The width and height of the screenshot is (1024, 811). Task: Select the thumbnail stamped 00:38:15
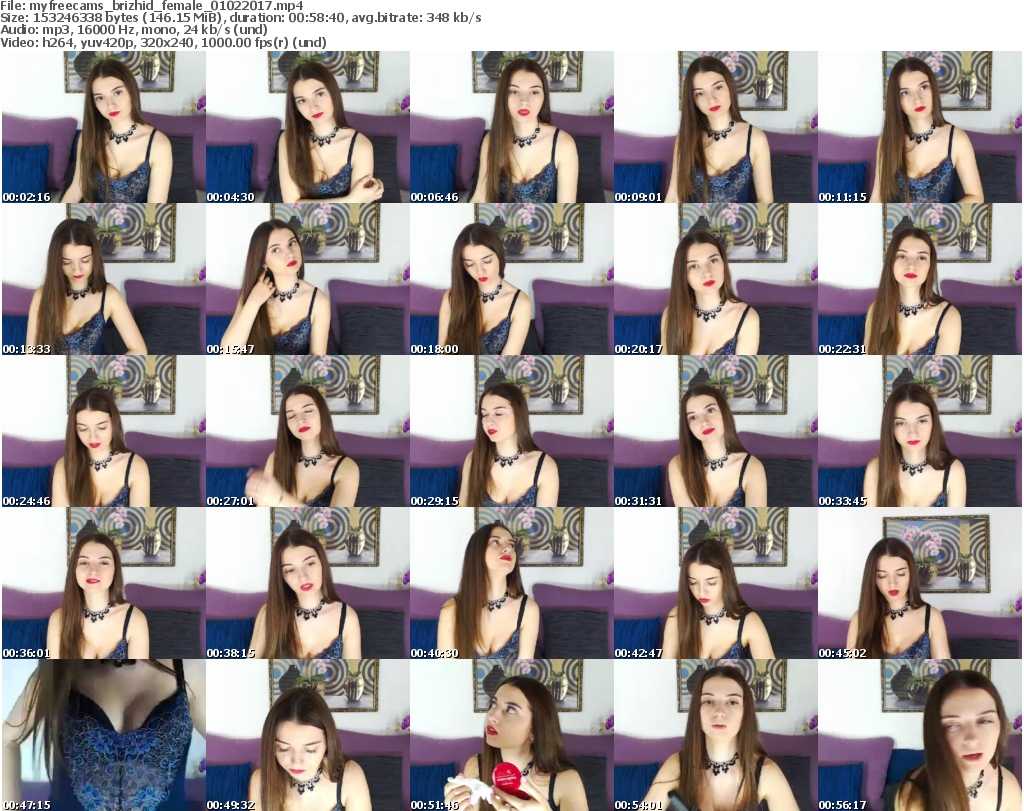308,584
